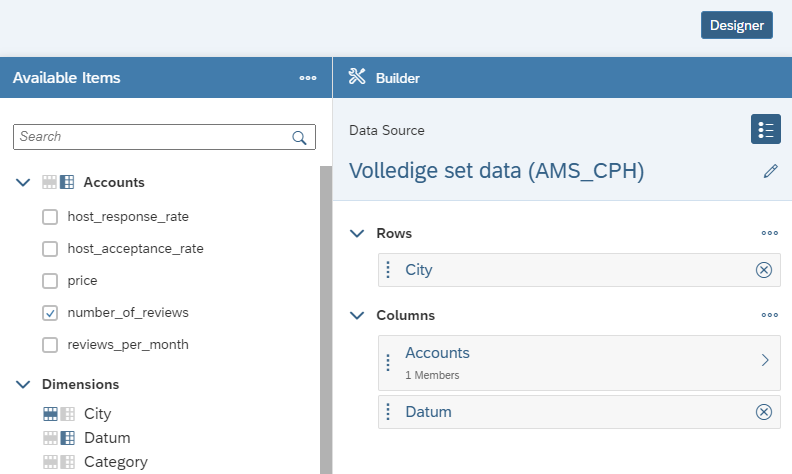Remove City from Rows
Image resolution: width=792 pixels, height=474 pixels.
coord(763,270)
